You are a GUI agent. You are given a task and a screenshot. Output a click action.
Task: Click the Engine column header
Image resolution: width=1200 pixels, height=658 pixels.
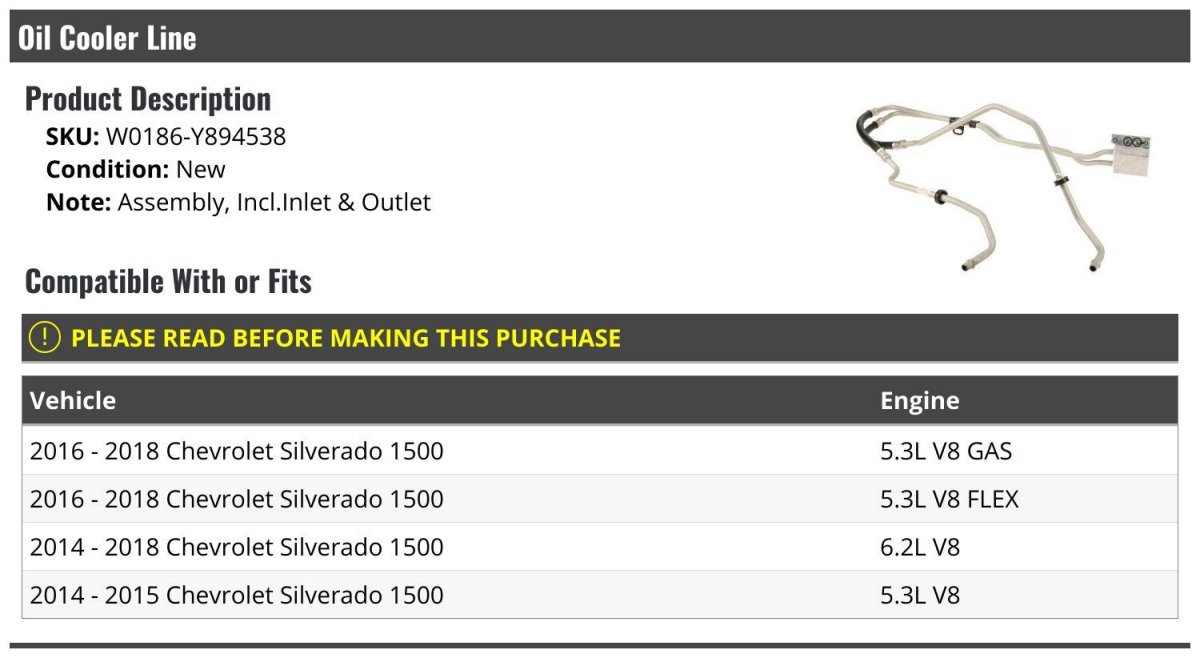click(919, 401)
